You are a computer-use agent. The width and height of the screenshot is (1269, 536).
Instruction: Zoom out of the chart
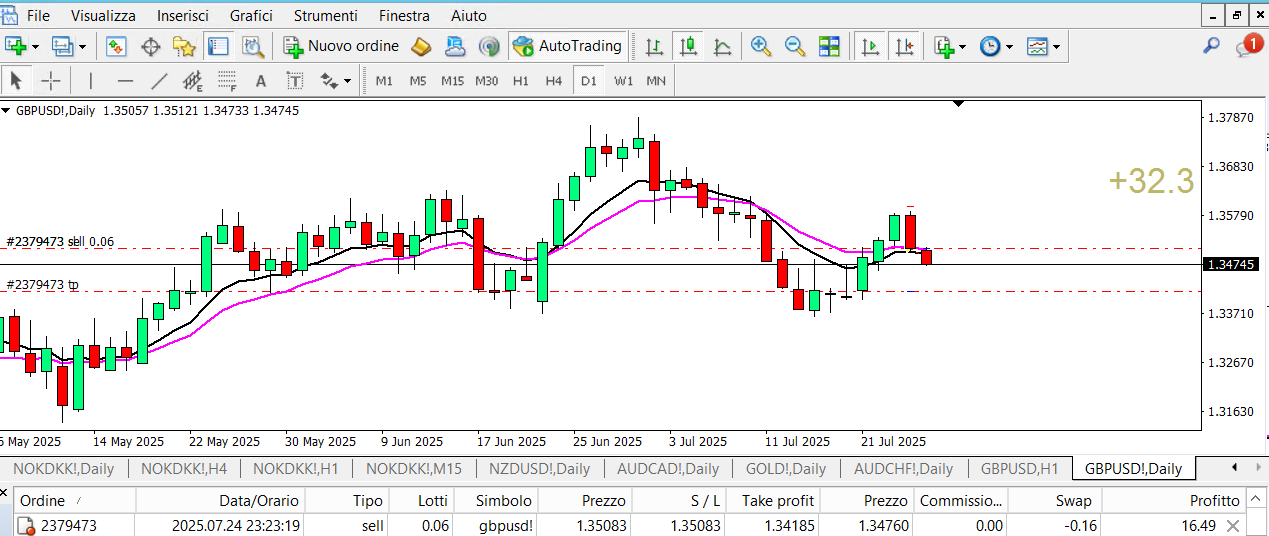tap(795, 46)
